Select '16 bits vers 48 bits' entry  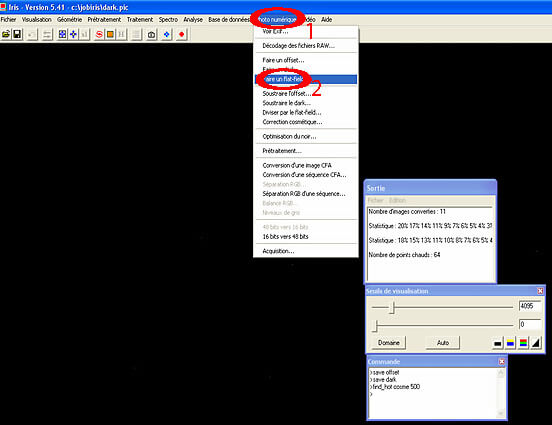(286, 237)
